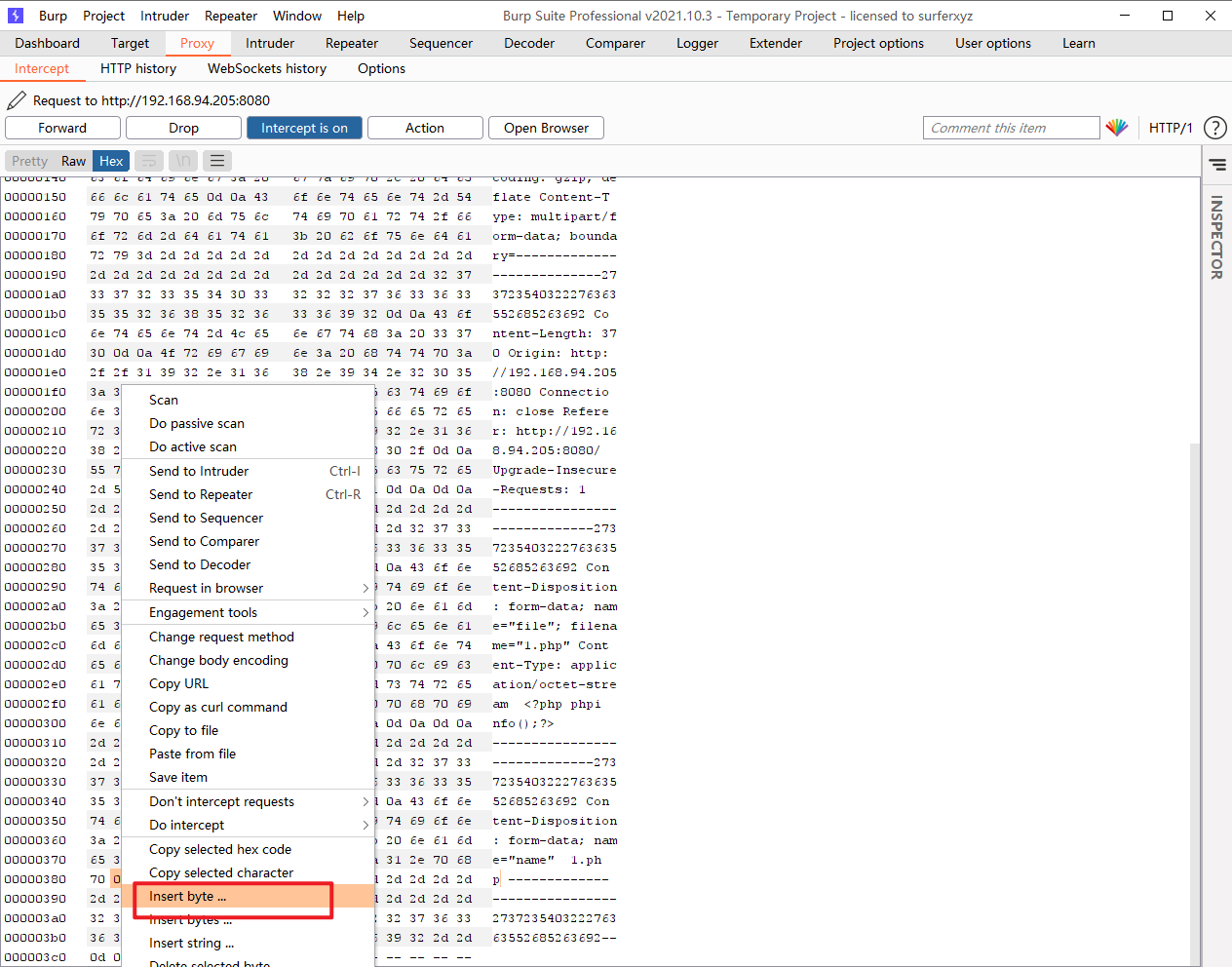
Task: Select Insert byte … menu entry
Action: [248, 896]
